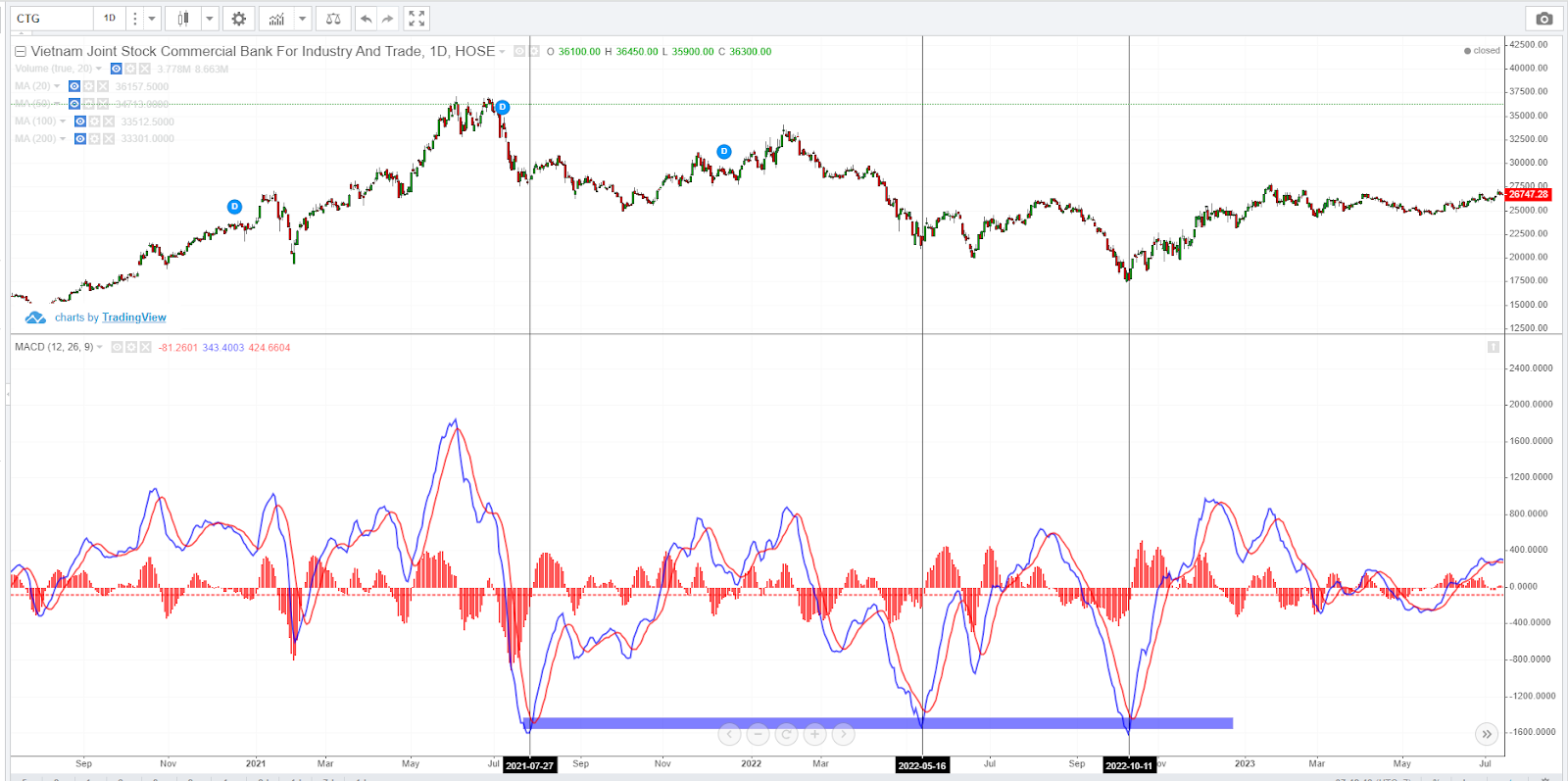Click the dividend marker near December 2020
This screenshot has width=1568, height=781.
(234, 206)
